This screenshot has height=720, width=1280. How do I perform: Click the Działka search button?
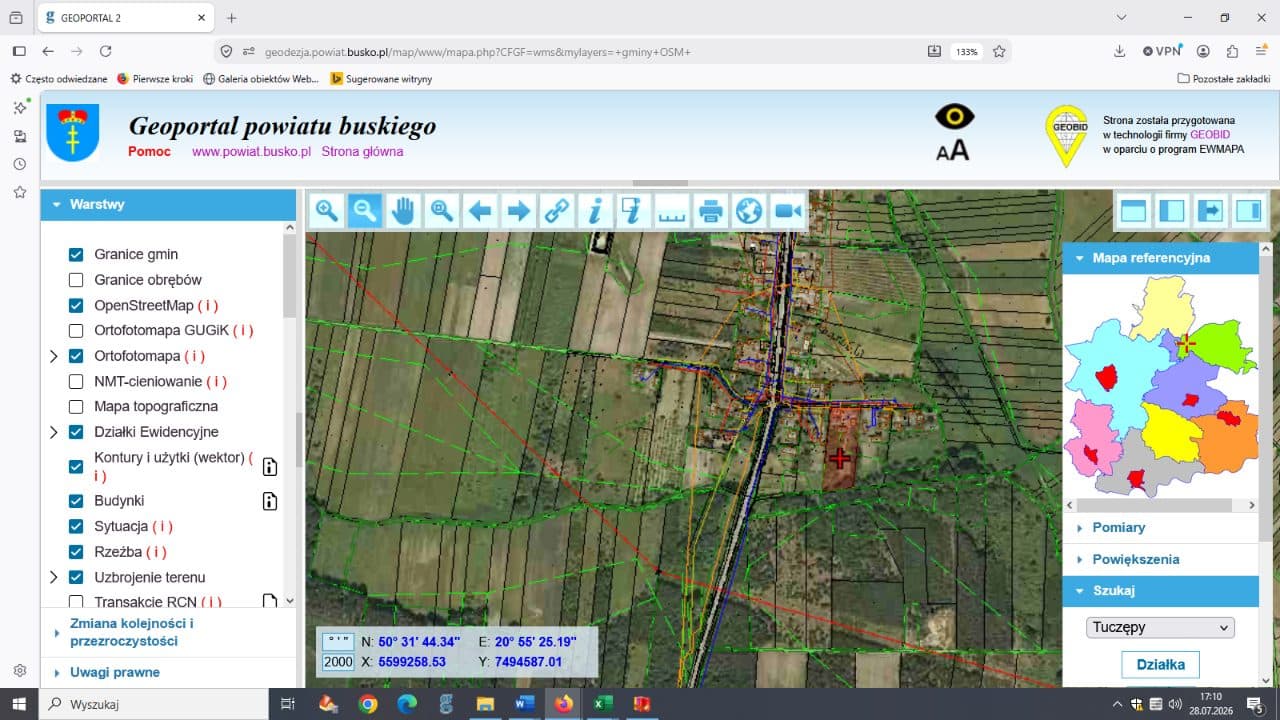pyautogui.click(x=1160, y=664)
